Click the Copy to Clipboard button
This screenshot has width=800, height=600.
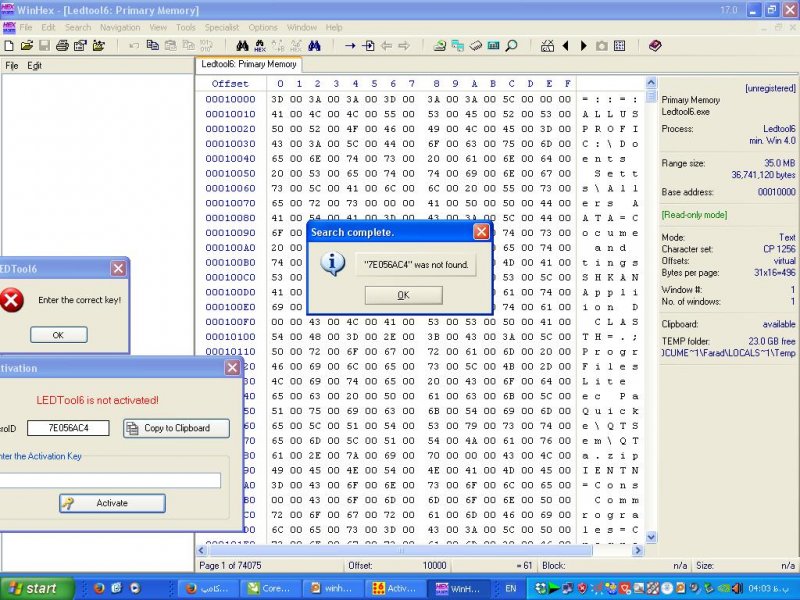(177, 428)
